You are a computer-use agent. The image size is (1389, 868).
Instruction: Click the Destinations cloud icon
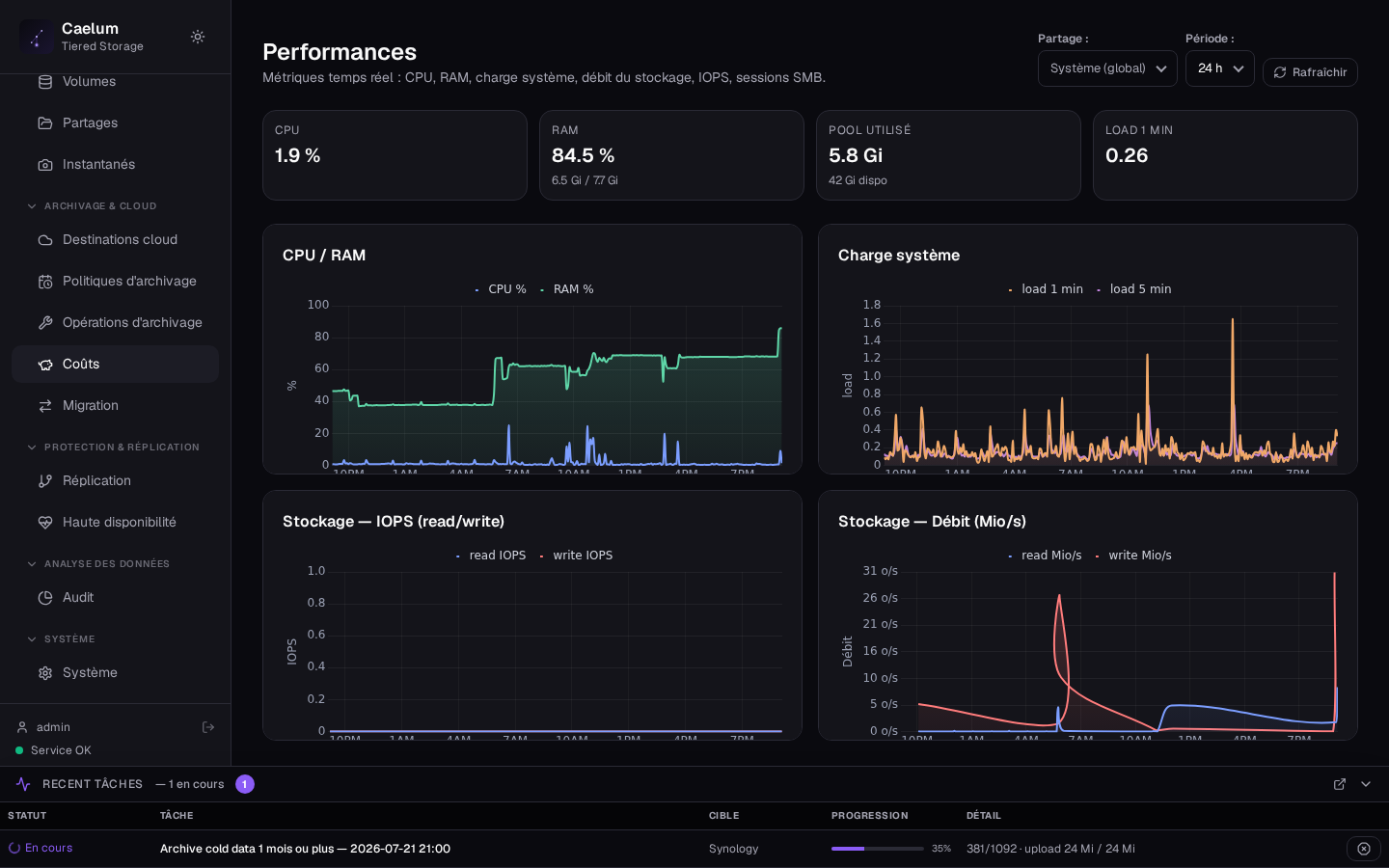click(45, 240)
